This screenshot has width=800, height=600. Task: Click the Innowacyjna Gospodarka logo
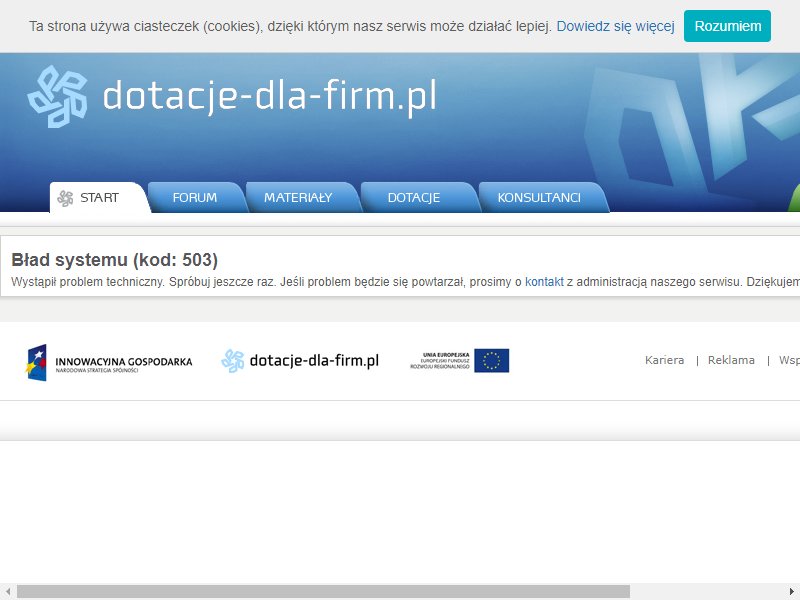109,362
